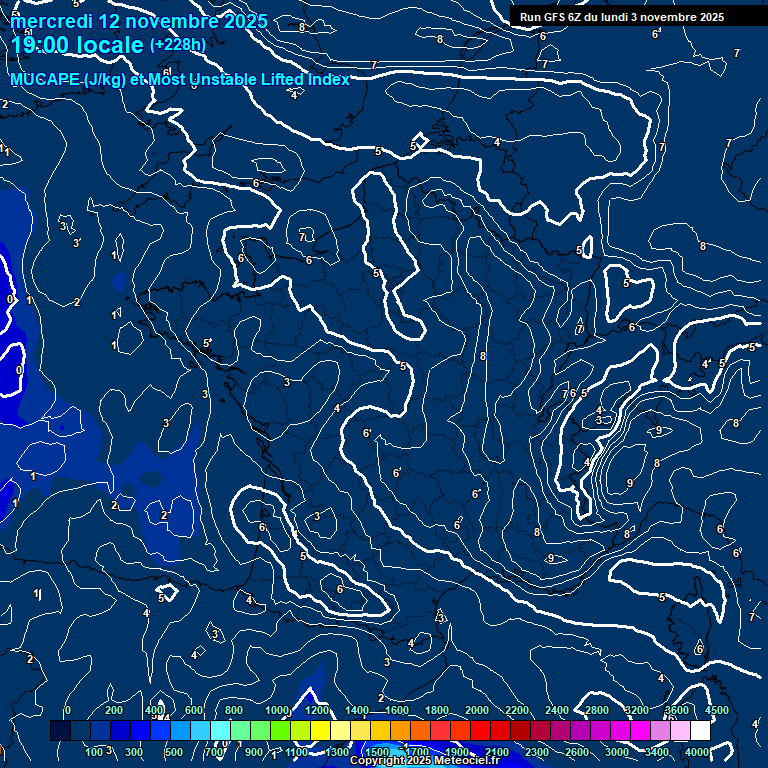Viewport: 768px width, 768px height.
Task: Click the '3000' legend scale label
Action: (x=617, y=752)
